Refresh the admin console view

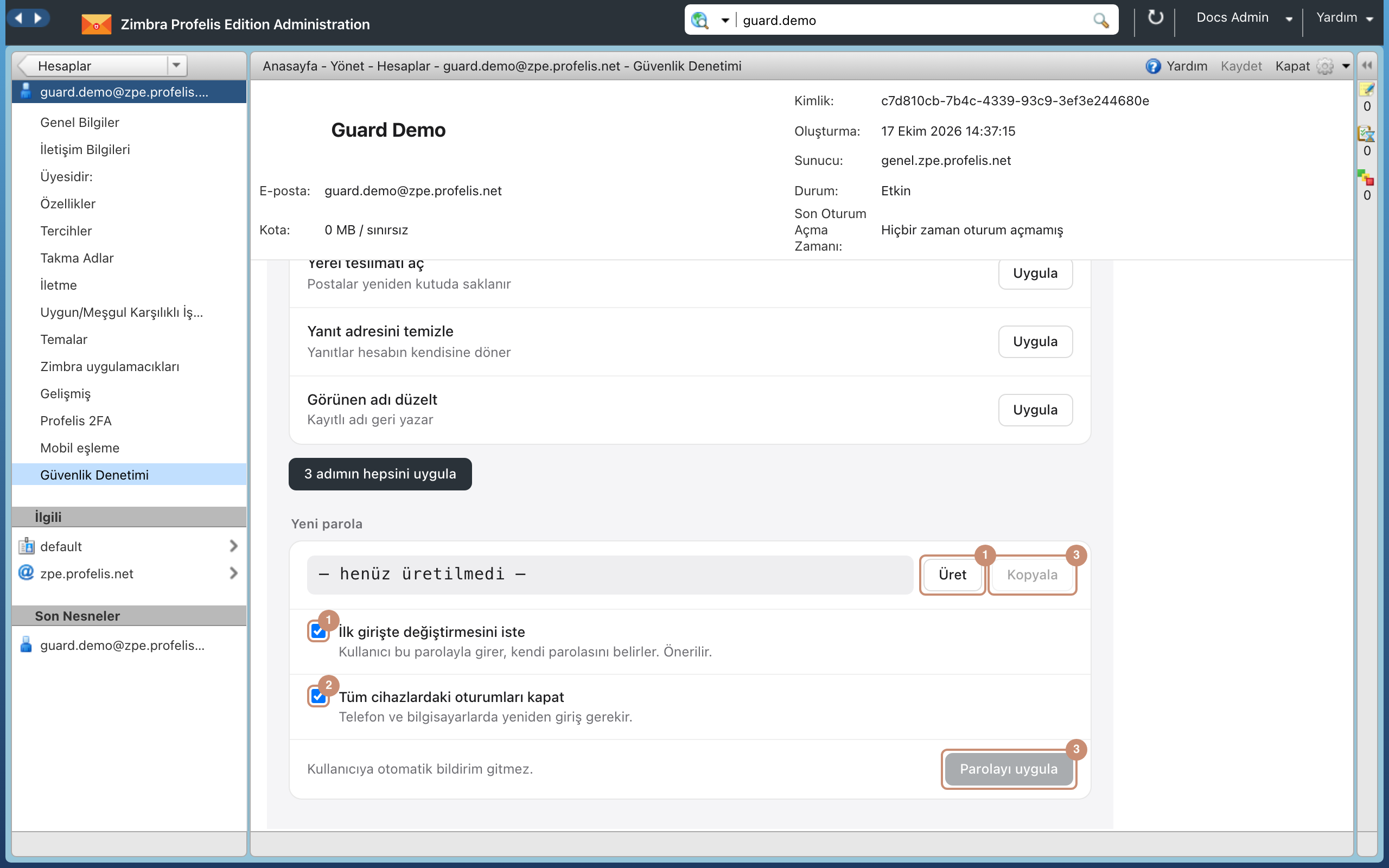[1155, 18]
